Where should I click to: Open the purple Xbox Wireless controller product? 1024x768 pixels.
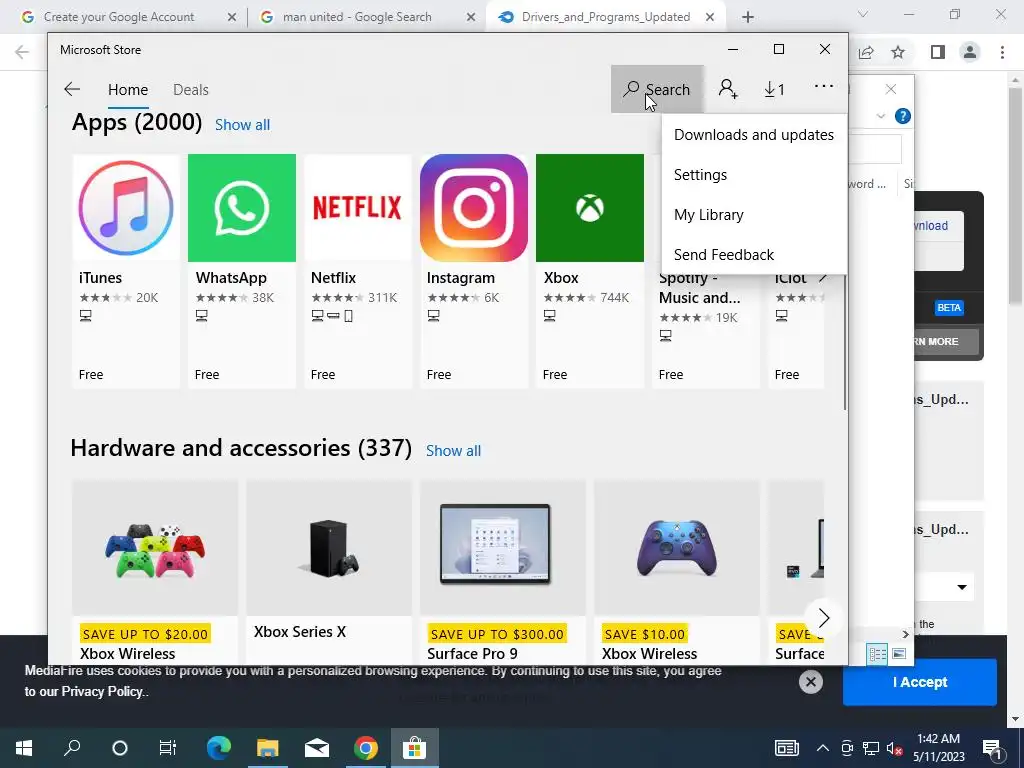[677, 571]
